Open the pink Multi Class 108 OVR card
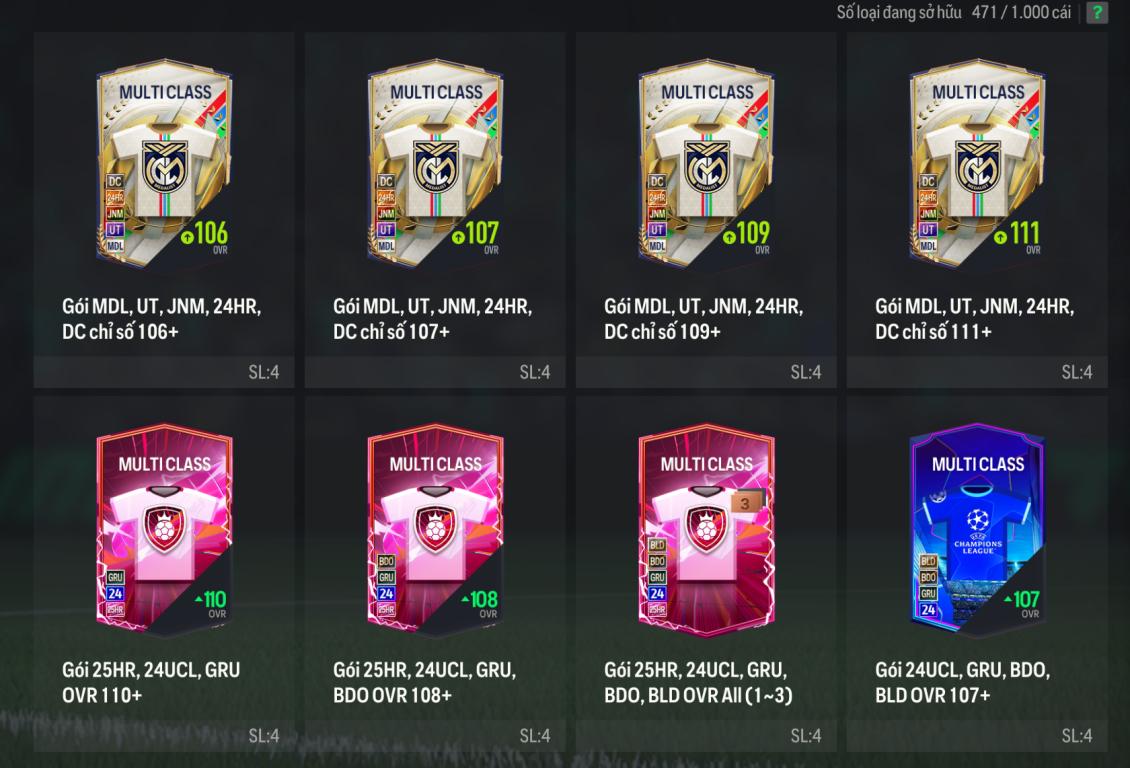The height and width of the screenshot is (768, 1130). tap(435, 530)
